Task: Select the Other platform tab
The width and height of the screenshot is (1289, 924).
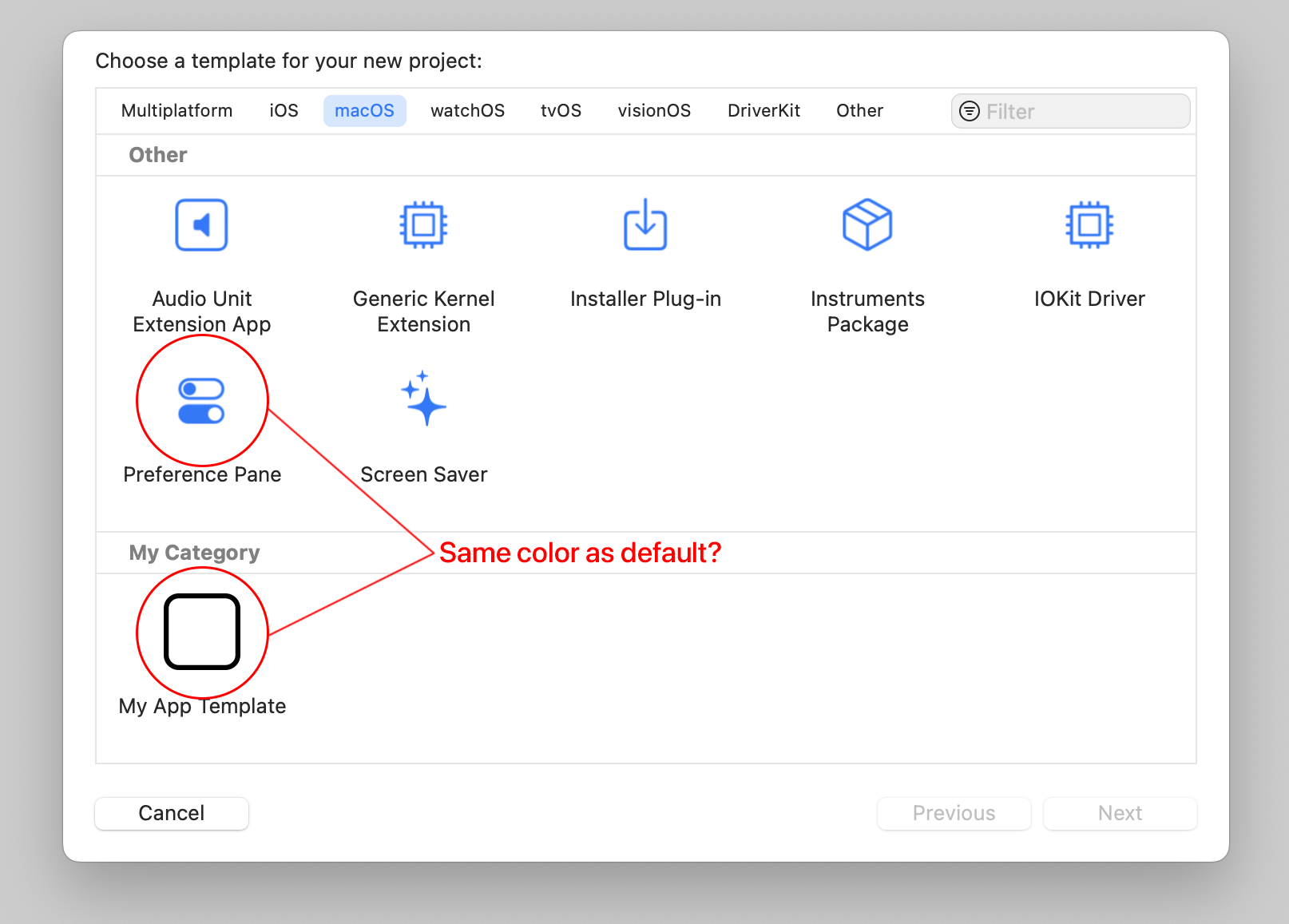Action: point(859,111)
